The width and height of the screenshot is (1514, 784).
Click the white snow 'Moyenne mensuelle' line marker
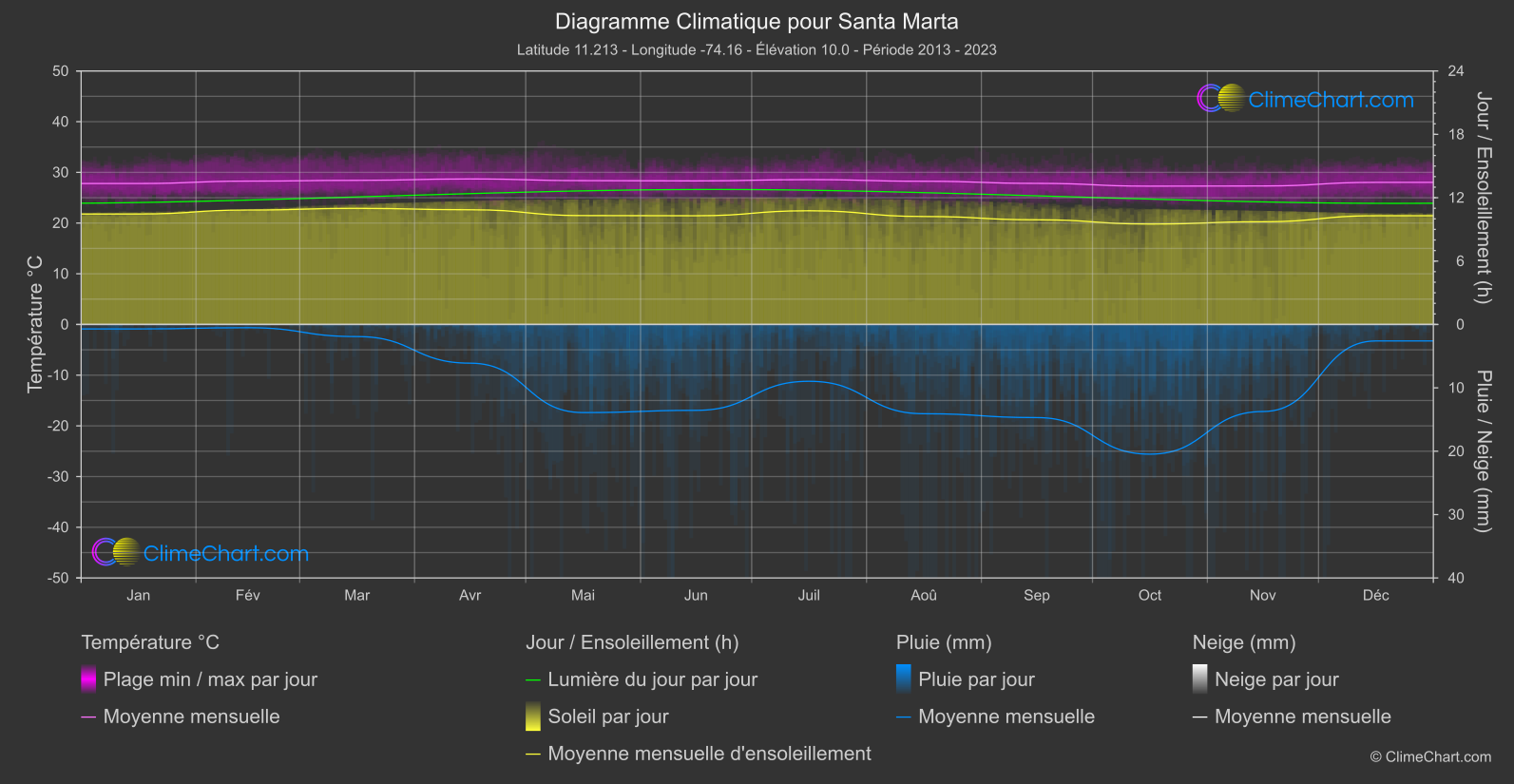point(1200,717)
